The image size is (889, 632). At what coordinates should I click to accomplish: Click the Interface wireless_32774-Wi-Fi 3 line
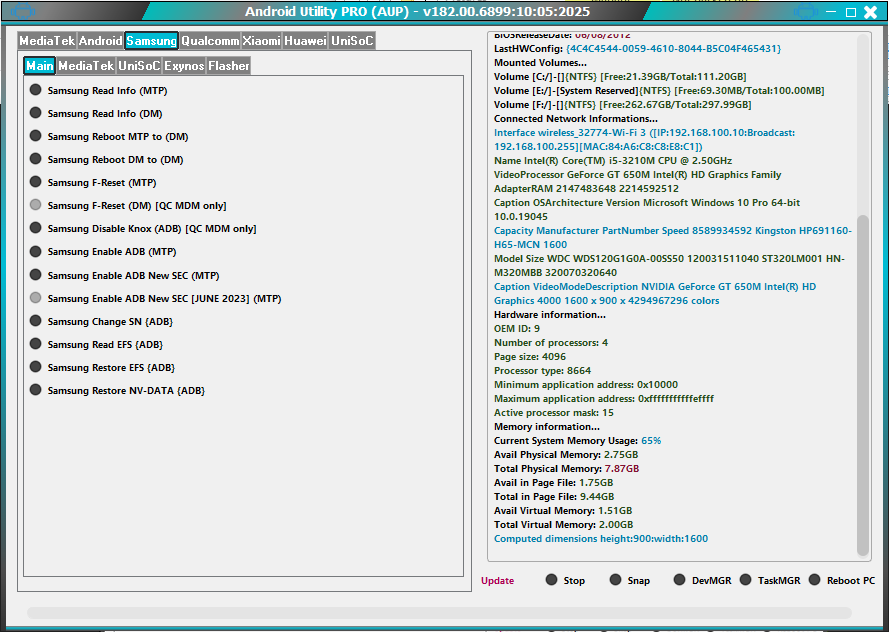[644, 139]
